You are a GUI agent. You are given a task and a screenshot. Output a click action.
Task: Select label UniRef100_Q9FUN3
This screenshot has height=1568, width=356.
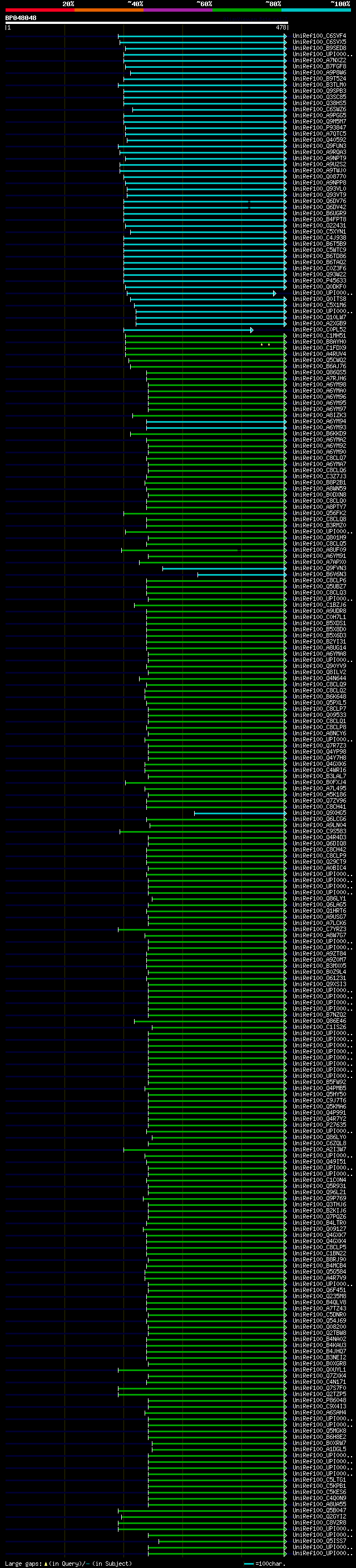click(319, 146)
